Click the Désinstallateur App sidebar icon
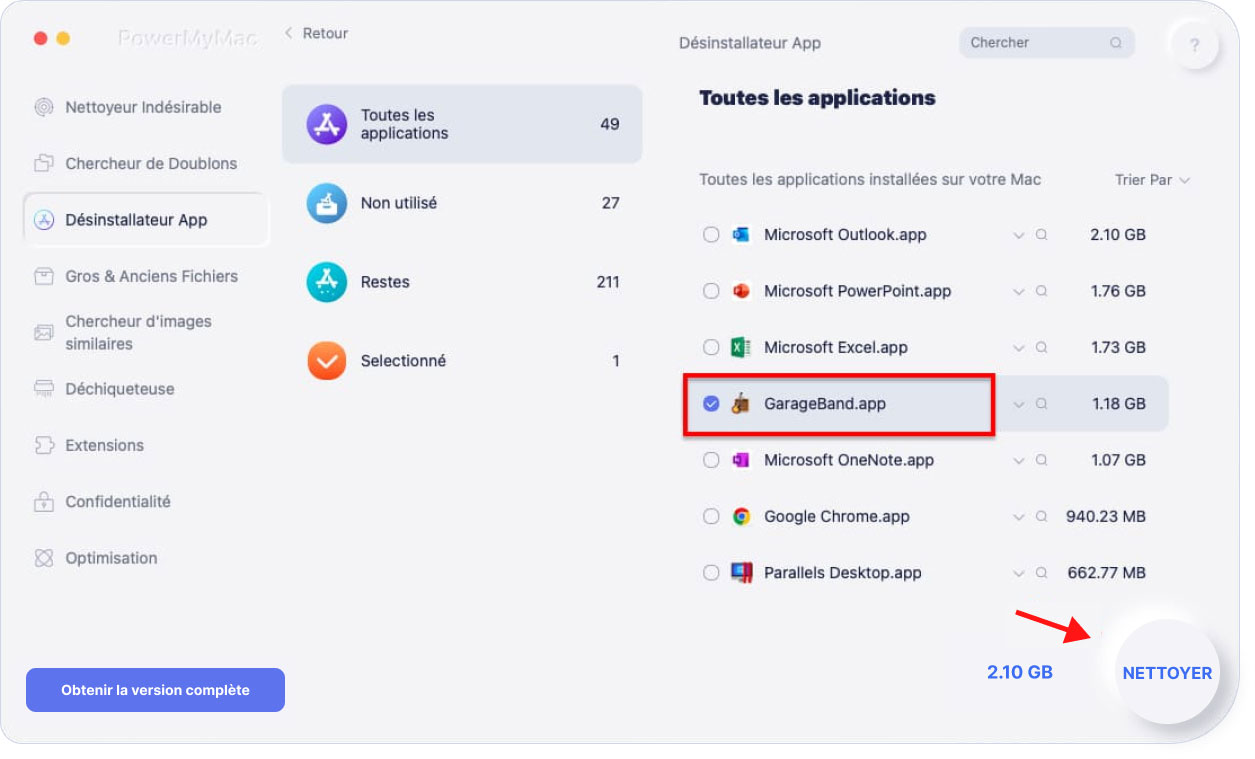1255x759 pixels. (x=44, y=220)
